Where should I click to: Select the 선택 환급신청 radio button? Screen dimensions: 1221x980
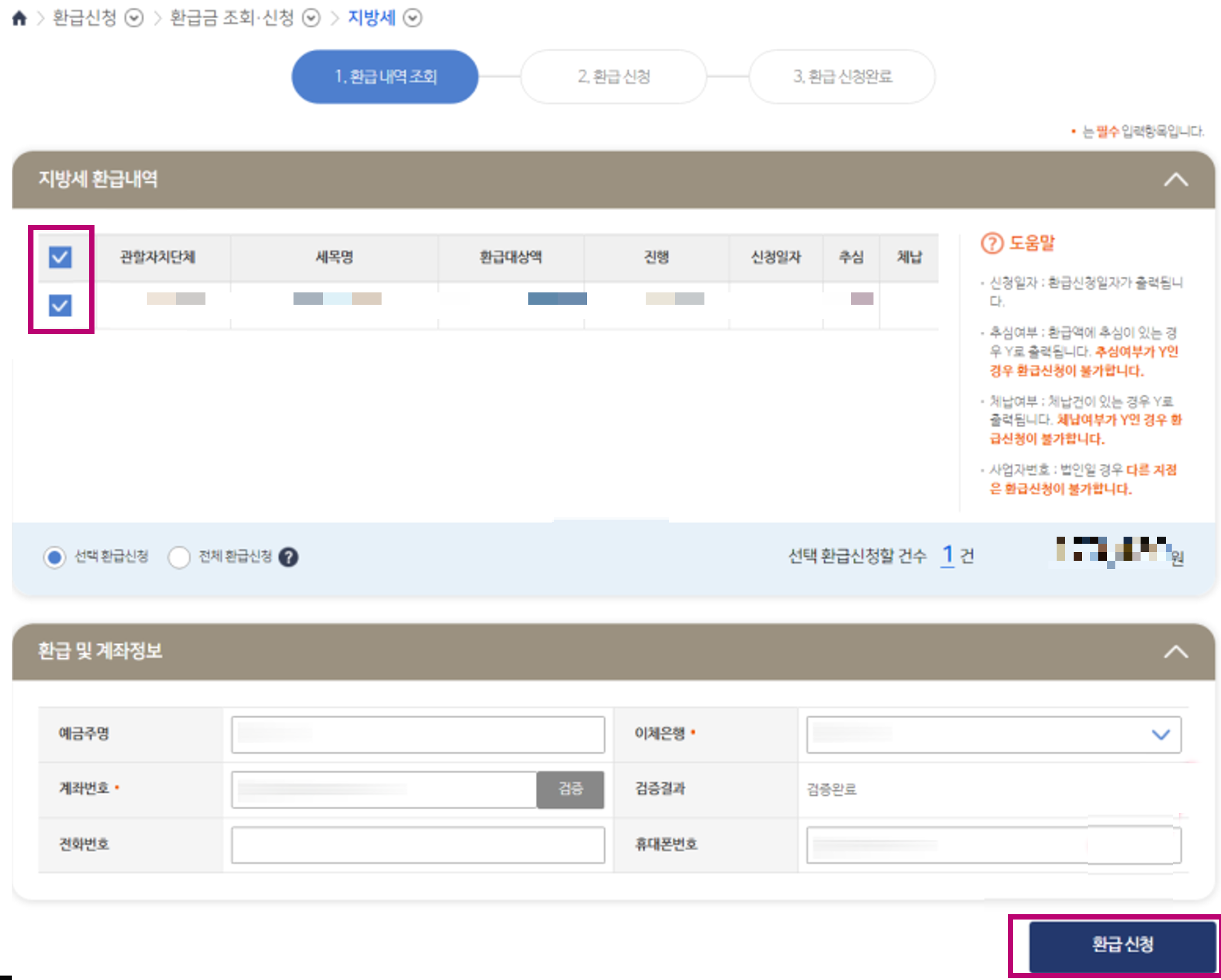coord(55,557)
